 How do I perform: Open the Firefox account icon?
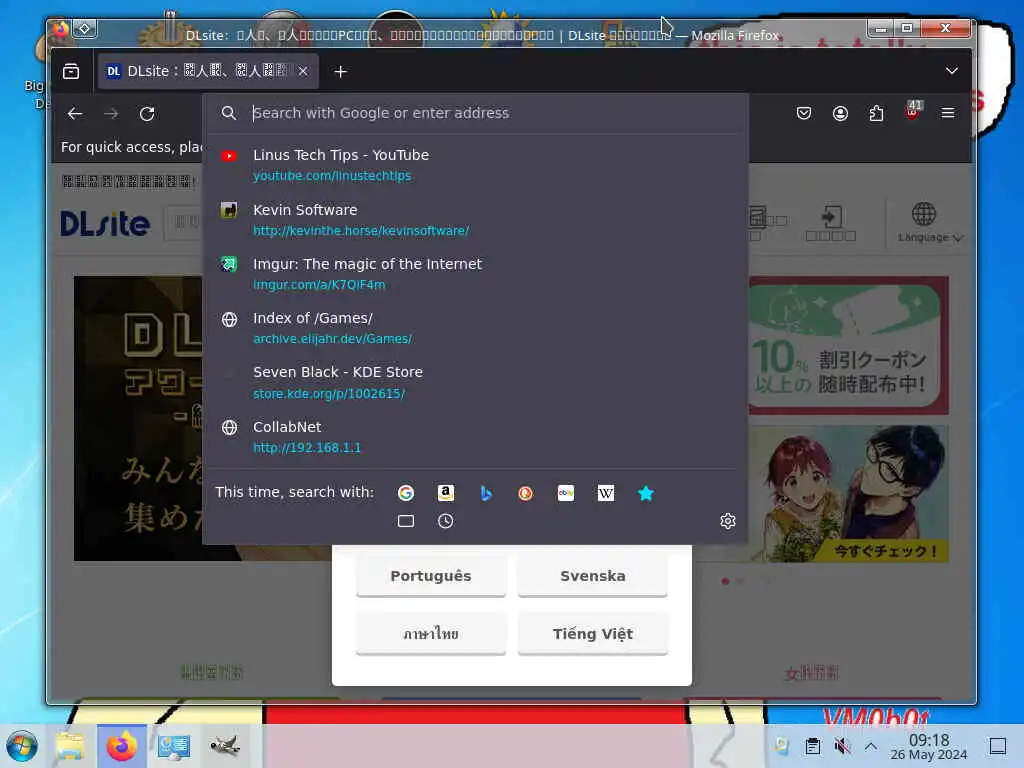coord(840,114)
